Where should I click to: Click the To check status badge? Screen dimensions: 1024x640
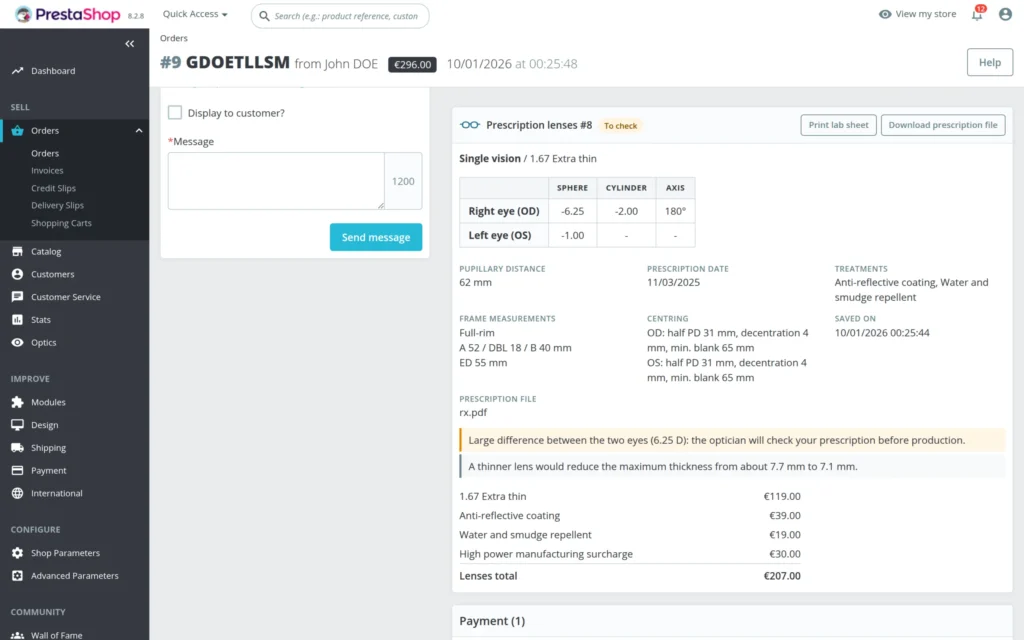point(620,125)
